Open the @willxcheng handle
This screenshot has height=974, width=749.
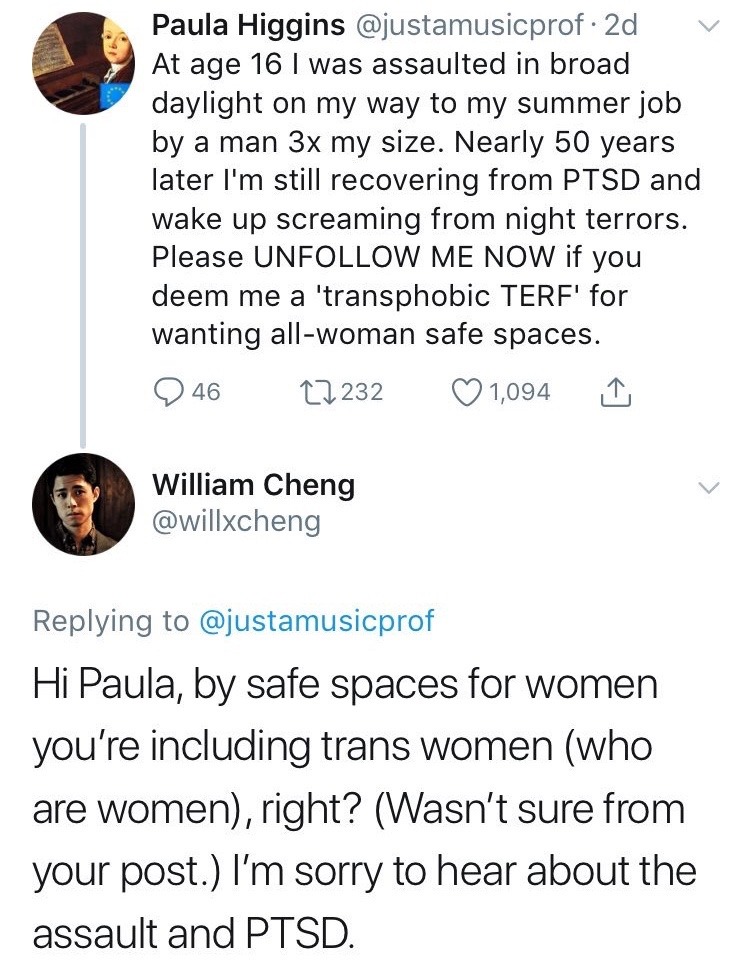click(236, 522)
